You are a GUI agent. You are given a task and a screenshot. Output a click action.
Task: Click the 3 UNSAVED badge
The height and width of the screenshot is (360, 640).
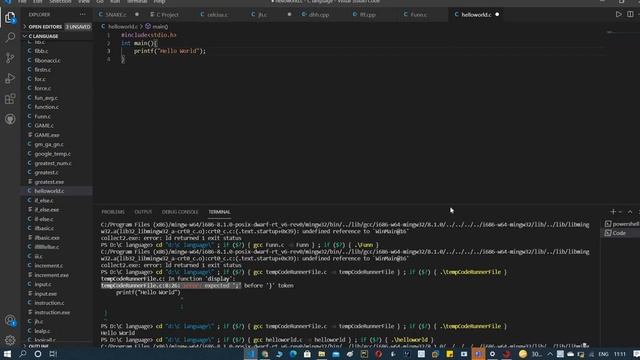point(78,27)
